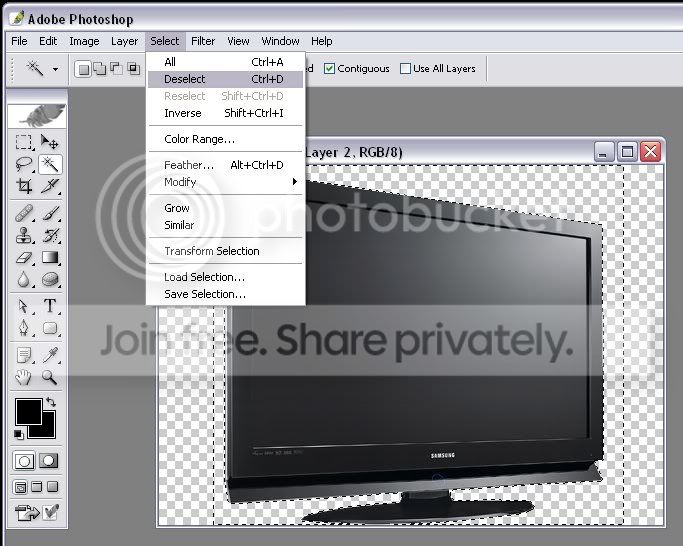
Task: Select the Slice tool
Action: 50,186
